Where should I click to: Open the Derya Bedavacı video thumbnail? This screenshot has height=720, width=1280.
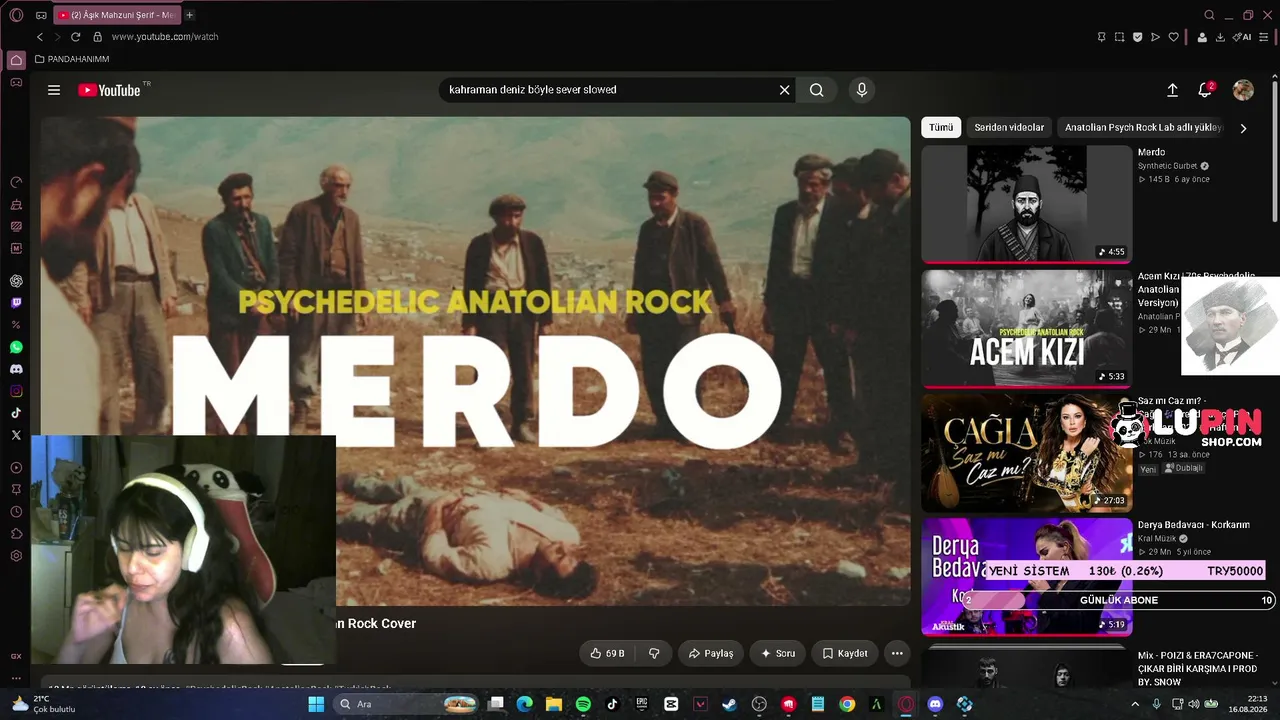(x=1027, y=576)
